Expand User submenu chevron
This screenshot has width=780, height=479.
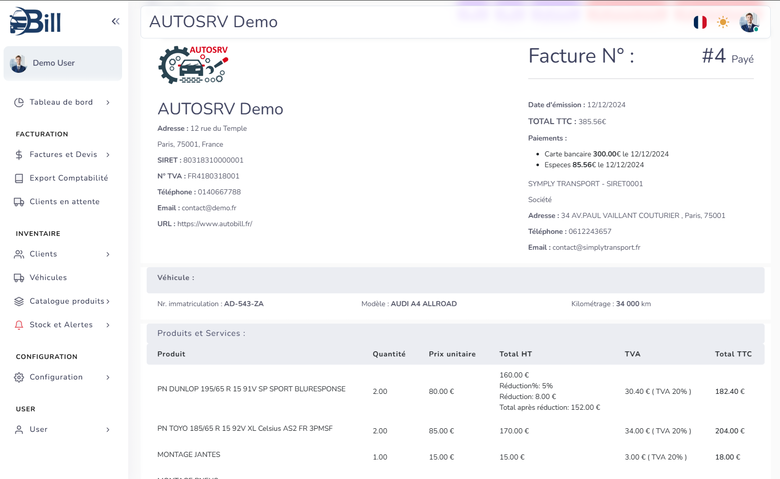click(x=108, y=430)
